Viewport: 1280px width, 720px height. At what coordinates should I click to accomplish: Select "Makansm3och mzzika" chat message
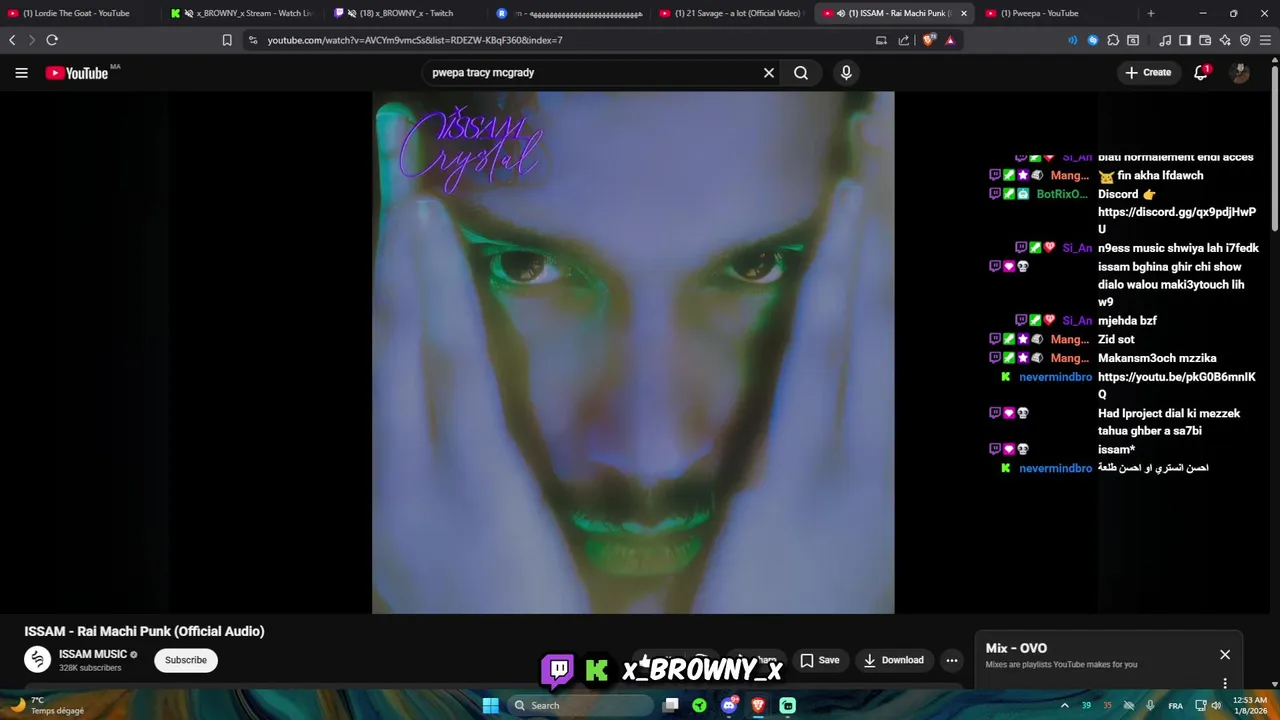pyautogui.click(x=1157, y=358)
